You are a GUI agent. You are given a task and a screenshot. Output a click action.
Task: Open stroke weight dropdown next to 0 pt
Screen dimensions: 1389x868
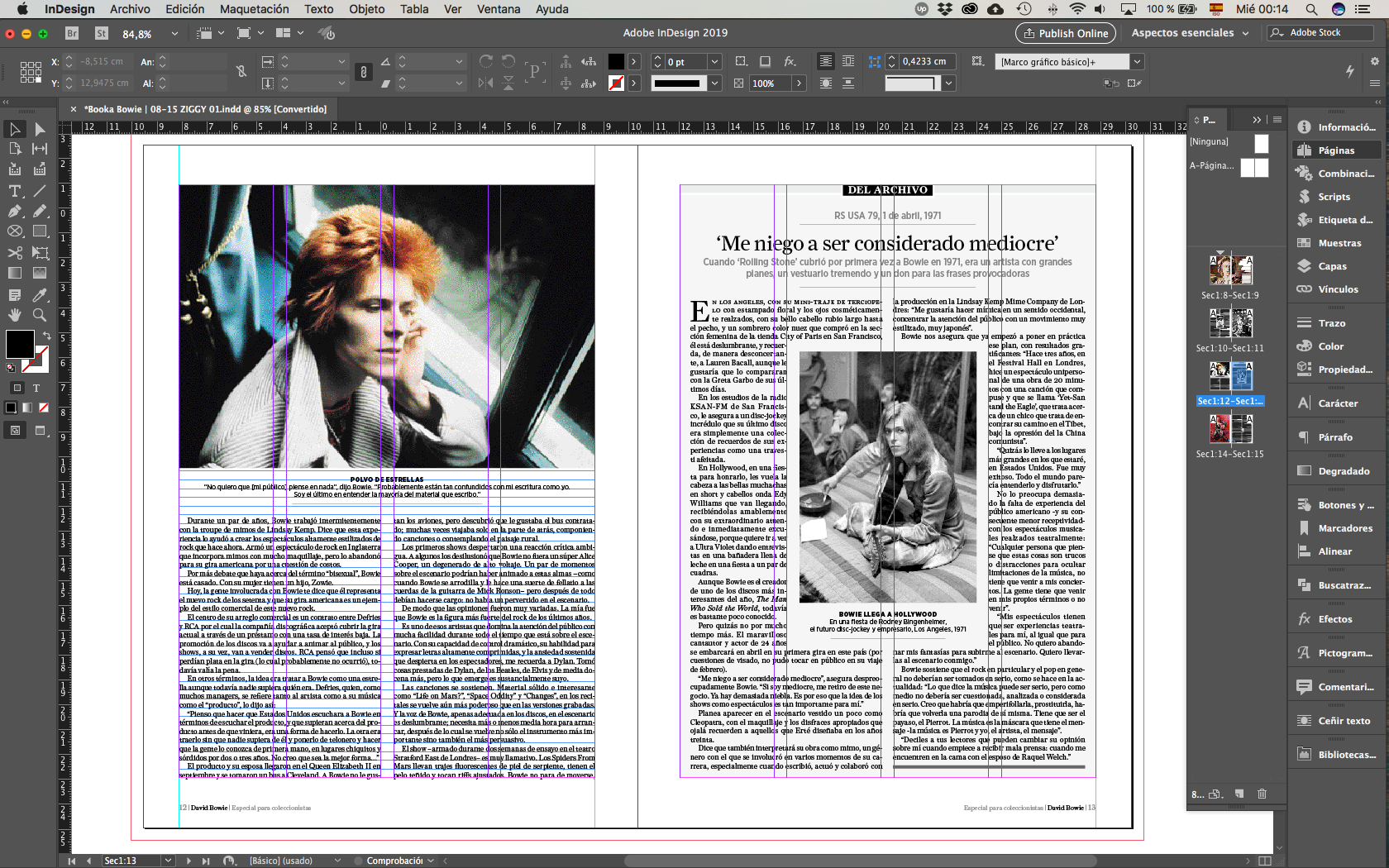tap(714, 62)
